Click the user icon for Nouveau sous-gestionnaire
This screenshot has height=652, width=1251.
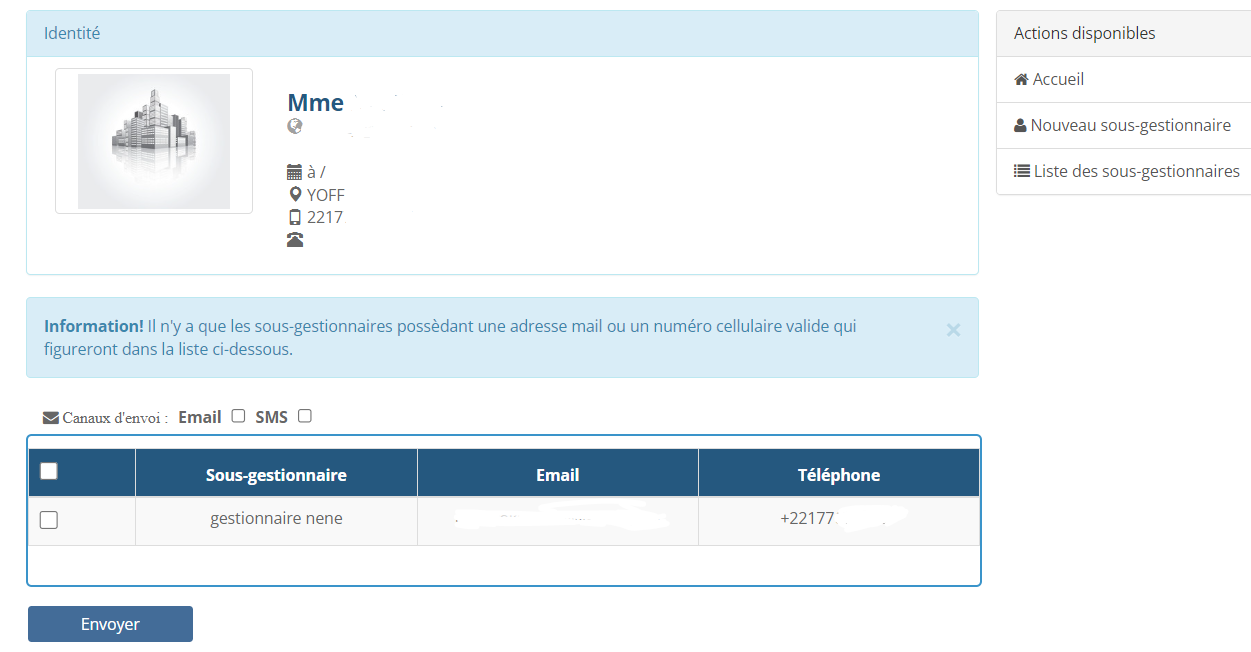1020,126
